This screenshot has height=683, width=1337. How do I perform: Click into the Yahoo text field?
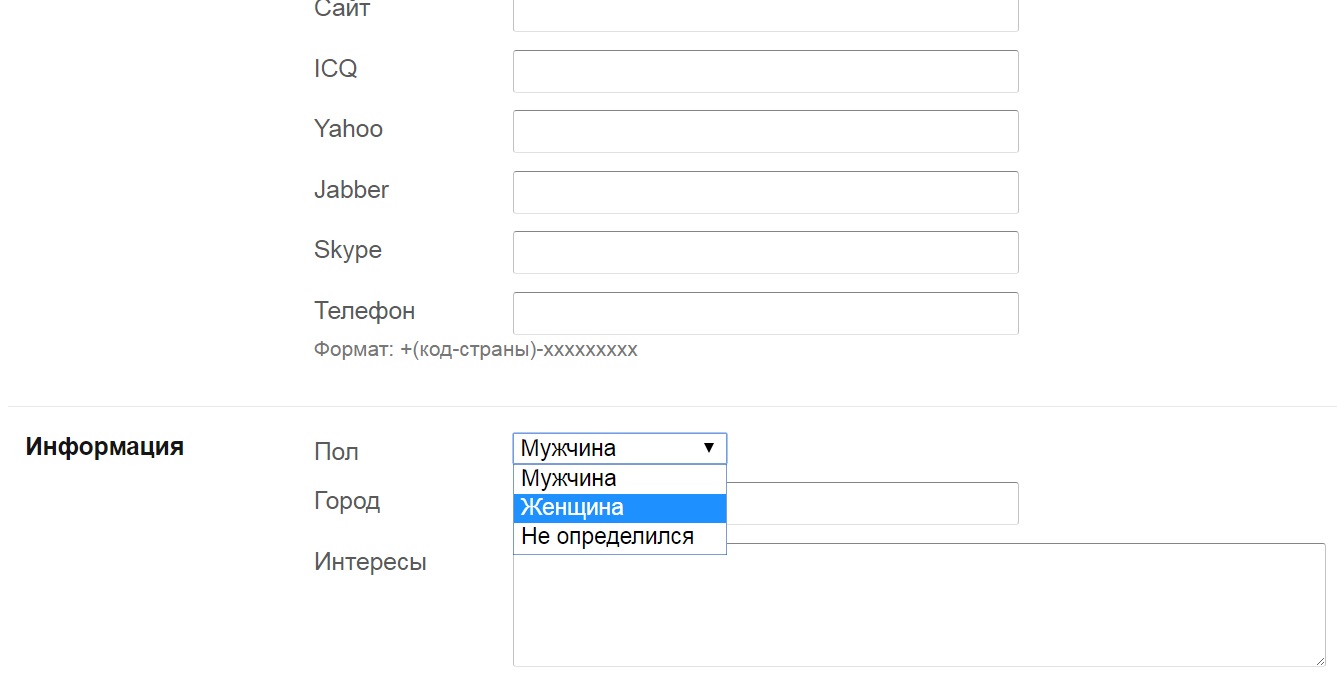(x=766, y=131)
